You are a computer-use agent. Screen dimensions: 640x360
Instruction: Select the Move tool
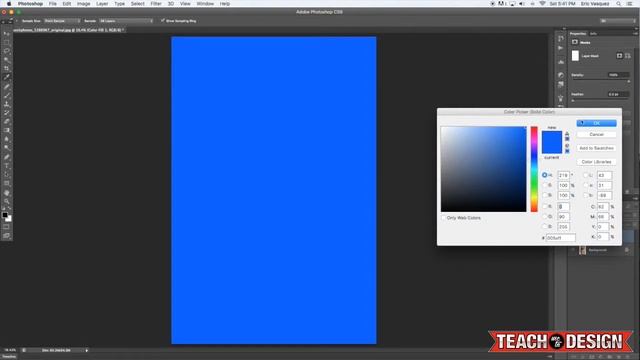point(7,34)
